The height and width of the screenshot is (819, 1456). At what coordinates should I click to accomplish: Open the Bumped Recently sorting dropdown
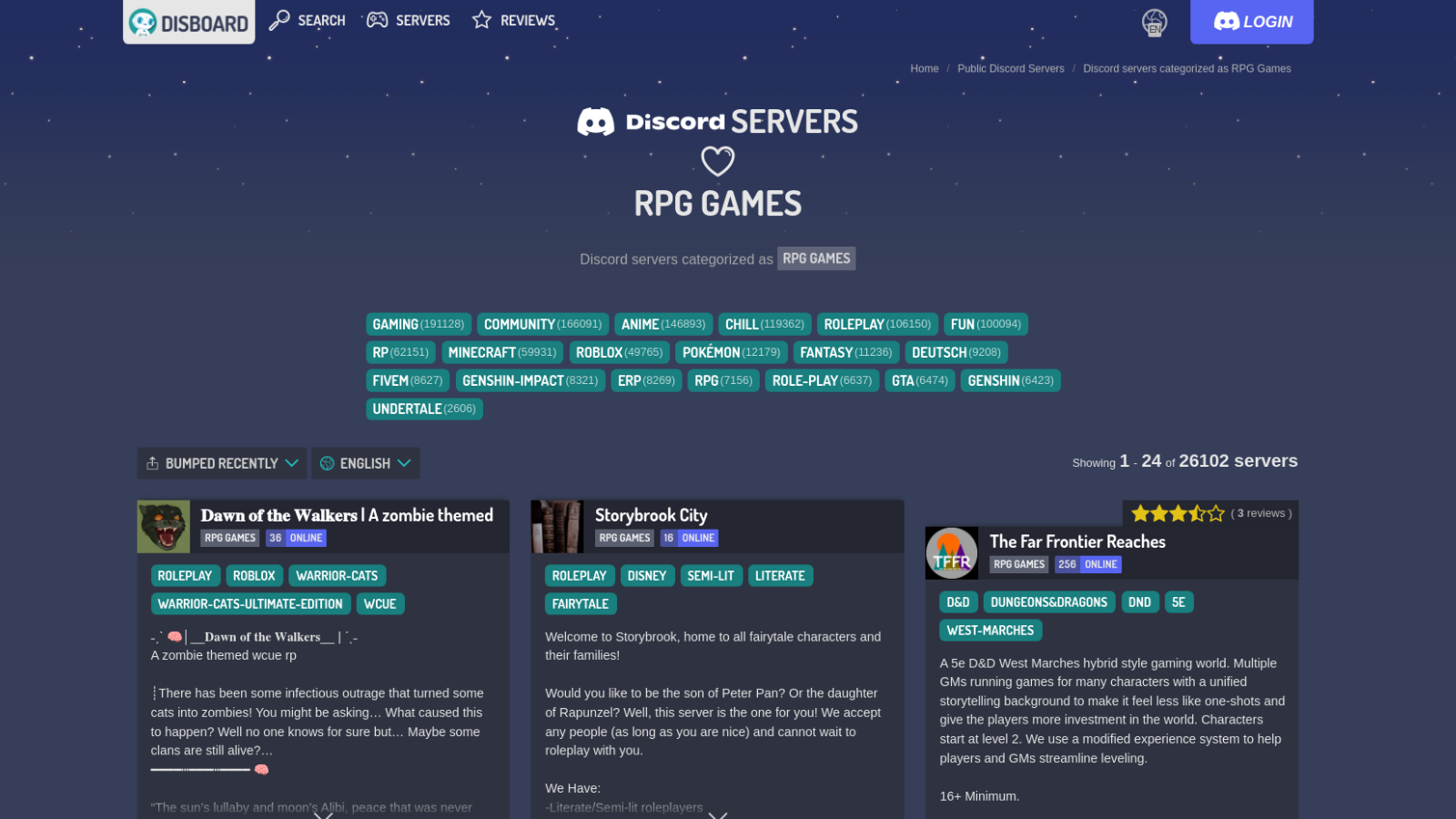tap(221, 462)
